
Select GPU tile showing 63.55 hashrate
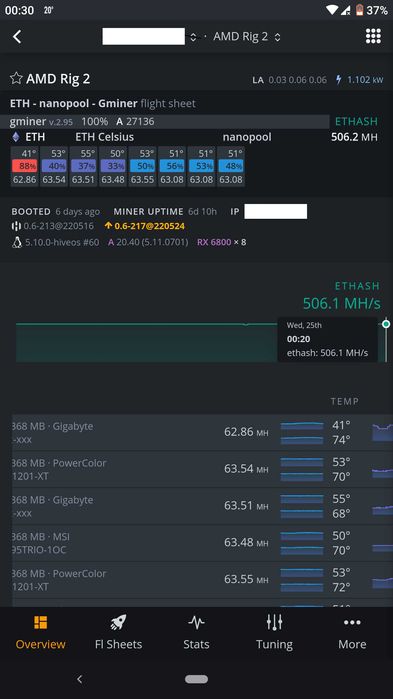point(143,167)
